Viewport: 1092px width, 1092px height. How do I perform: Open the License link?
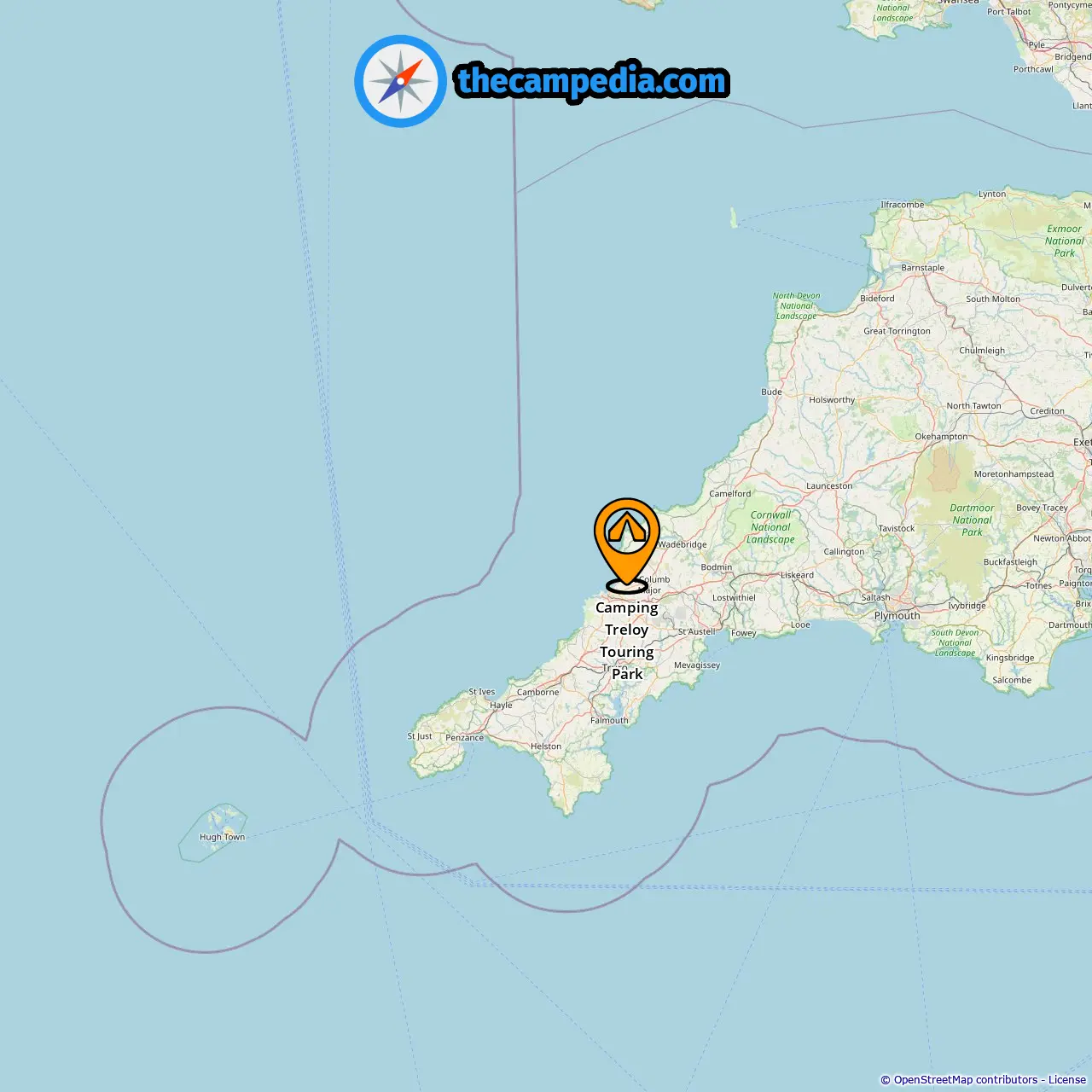[x=1067, y=1080]
